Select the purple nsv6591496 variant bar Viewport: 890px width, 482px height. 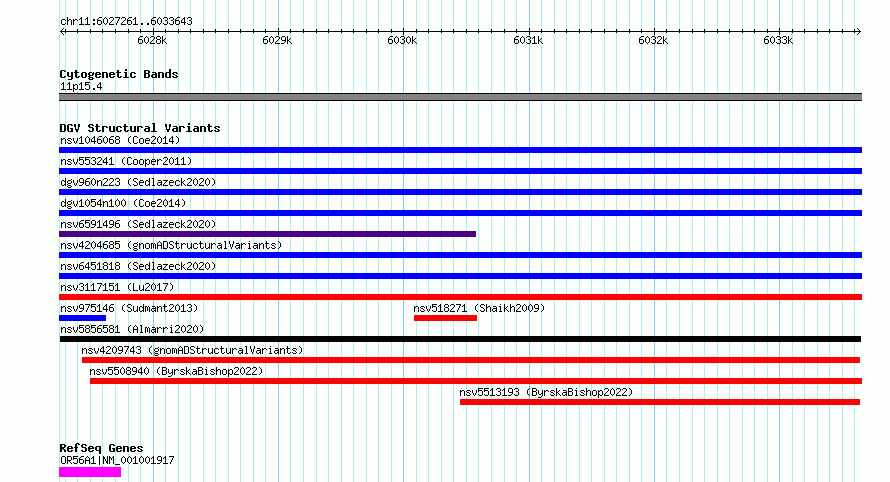click(267, 234)
